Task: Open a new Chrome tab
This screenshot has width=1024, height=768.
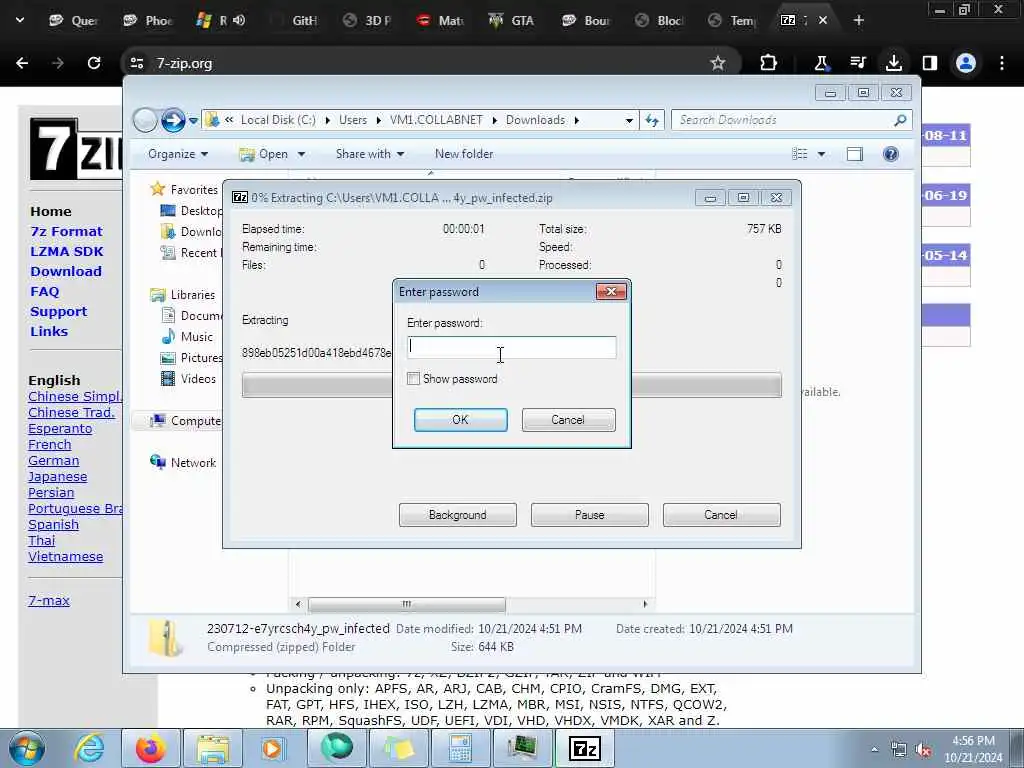Action: 858,20
